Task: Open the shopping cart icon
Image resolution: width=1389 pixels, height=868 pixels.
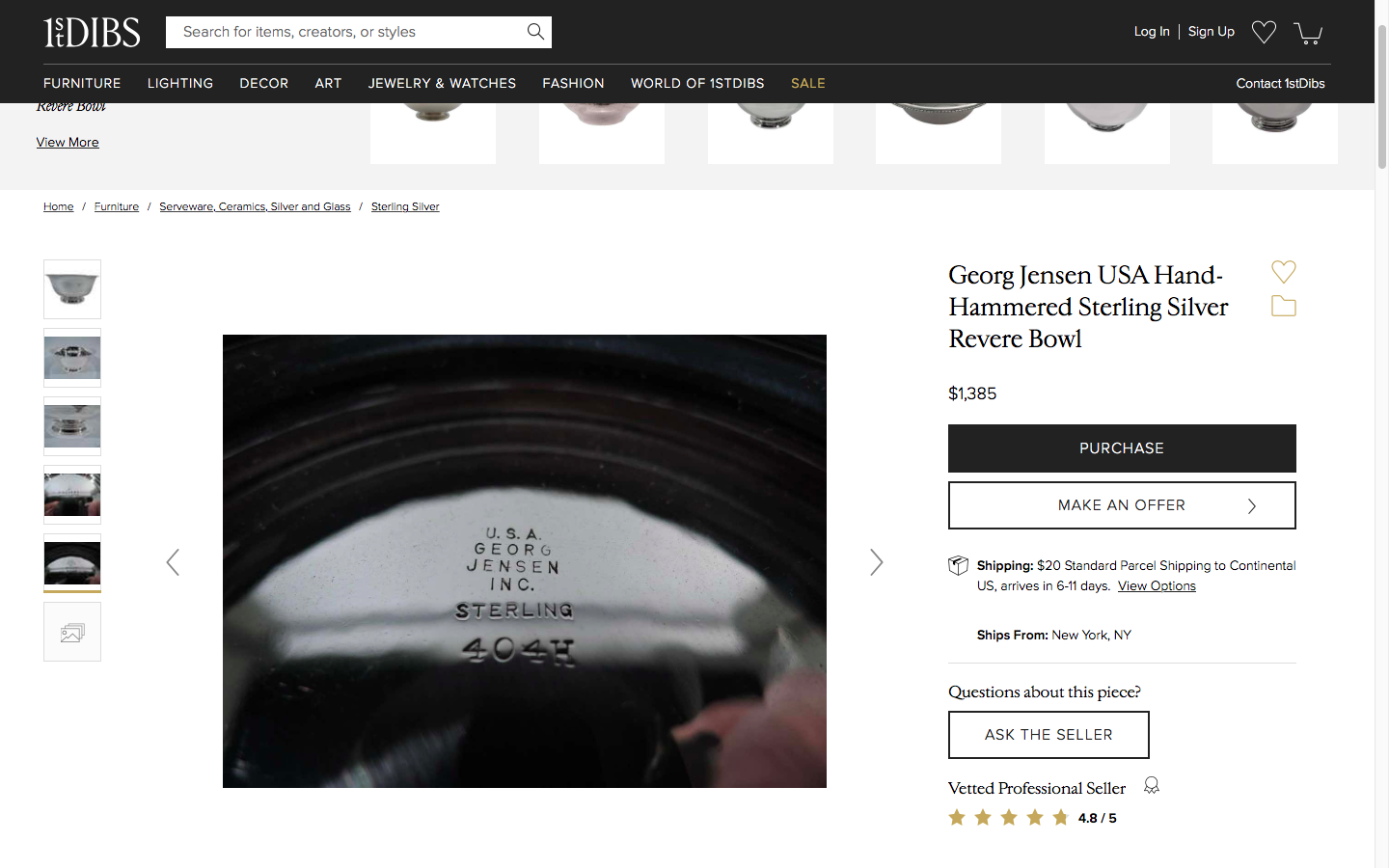Action: (x=1307, y=33)
